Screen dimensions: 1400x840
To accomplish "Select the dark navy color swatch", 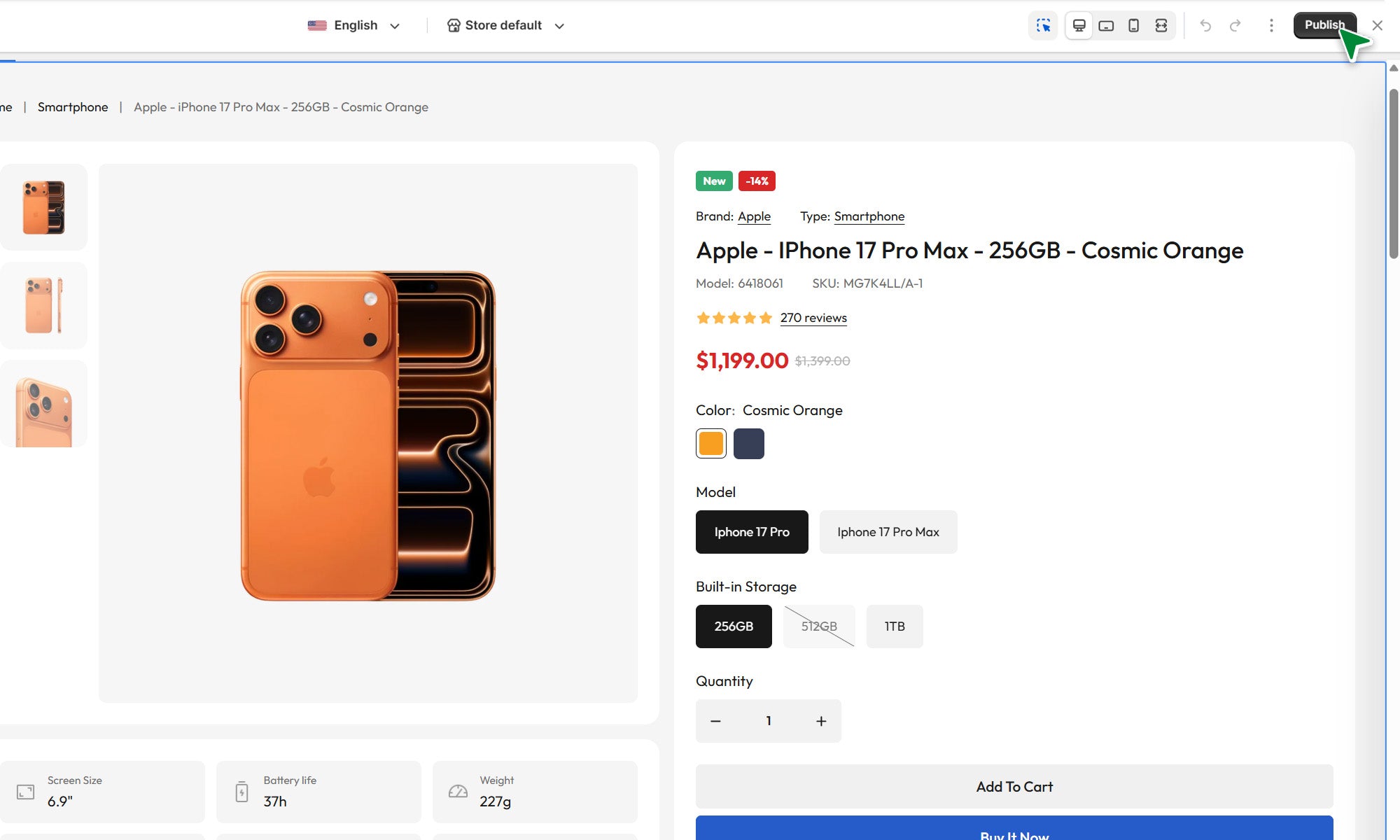I will click(x=749, y=444).
